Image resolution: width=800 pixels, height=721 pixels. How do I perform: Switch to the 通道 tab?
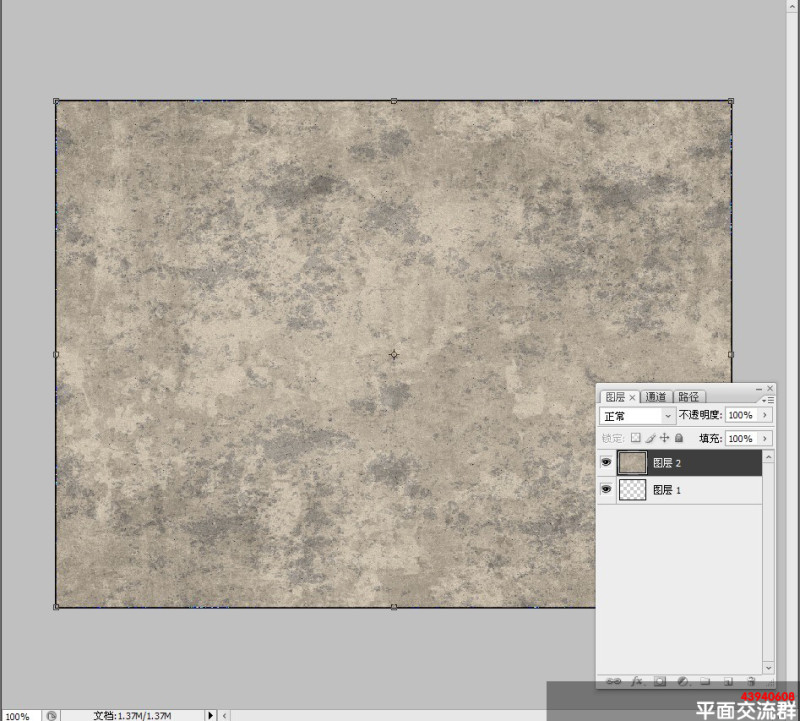(x=656, y=396)
